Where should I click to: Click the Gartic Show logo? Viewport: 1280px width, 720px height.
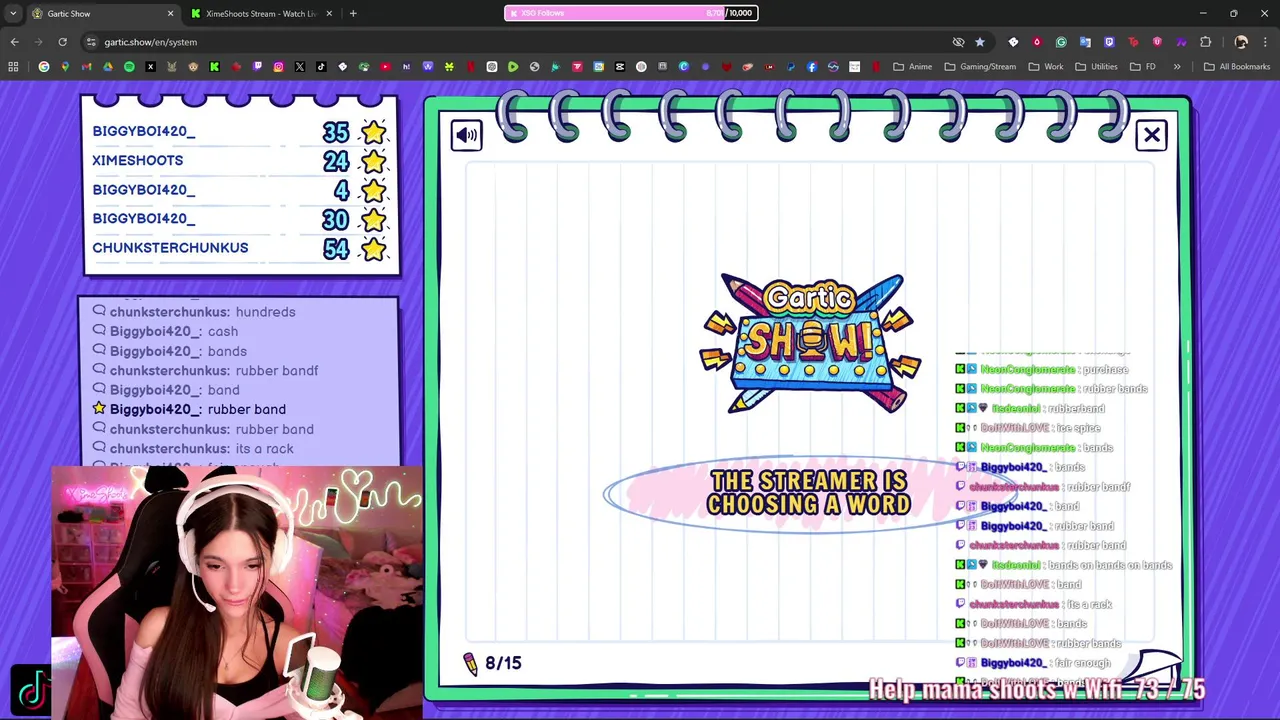click(810, 343)
